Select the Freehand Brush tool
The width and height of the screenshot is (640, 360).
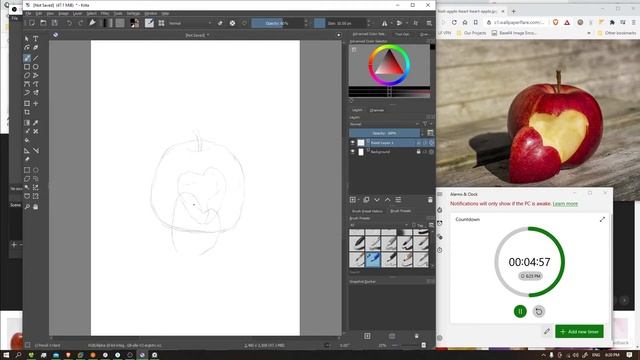point(27,58)
